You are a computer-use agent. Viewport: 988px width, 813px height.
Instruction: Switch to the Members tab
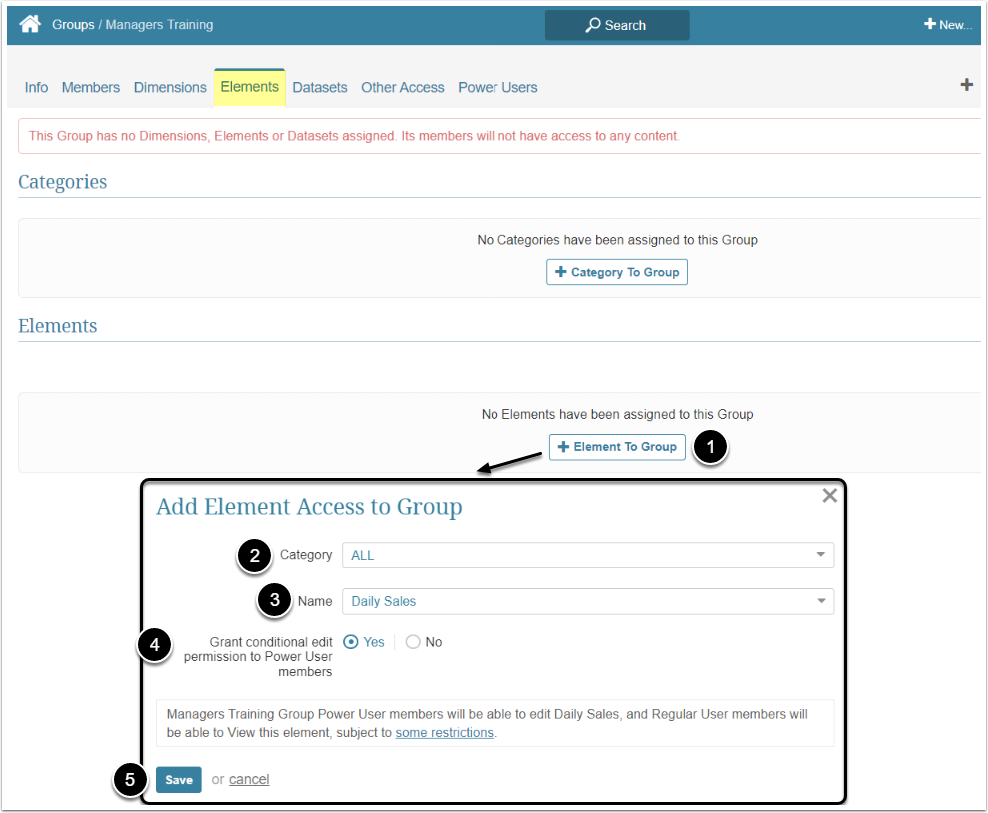tap(91, 88)
